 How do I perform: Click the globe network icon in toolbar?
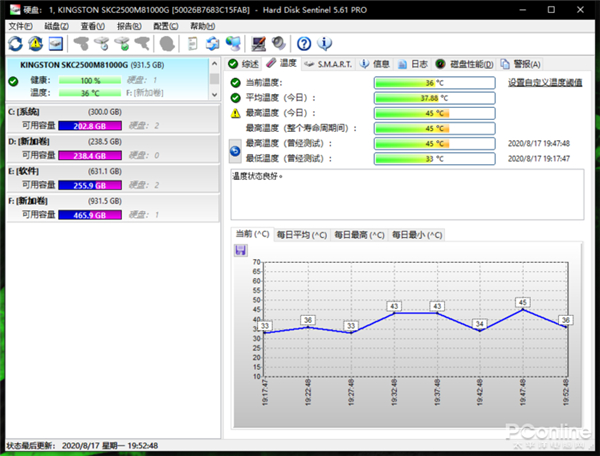233,43
